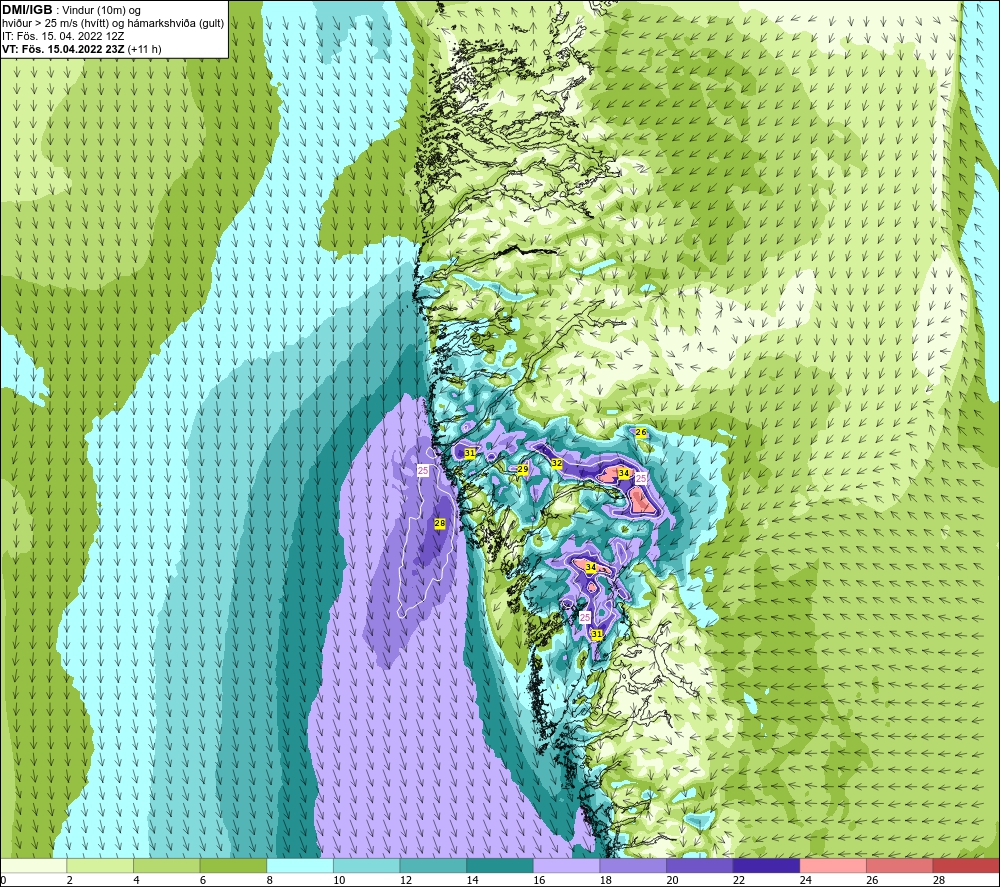Viewport: 1000px width, 887px height.
Task: Click the DMI/IGB title text
Action: click(x=27, y=10)
